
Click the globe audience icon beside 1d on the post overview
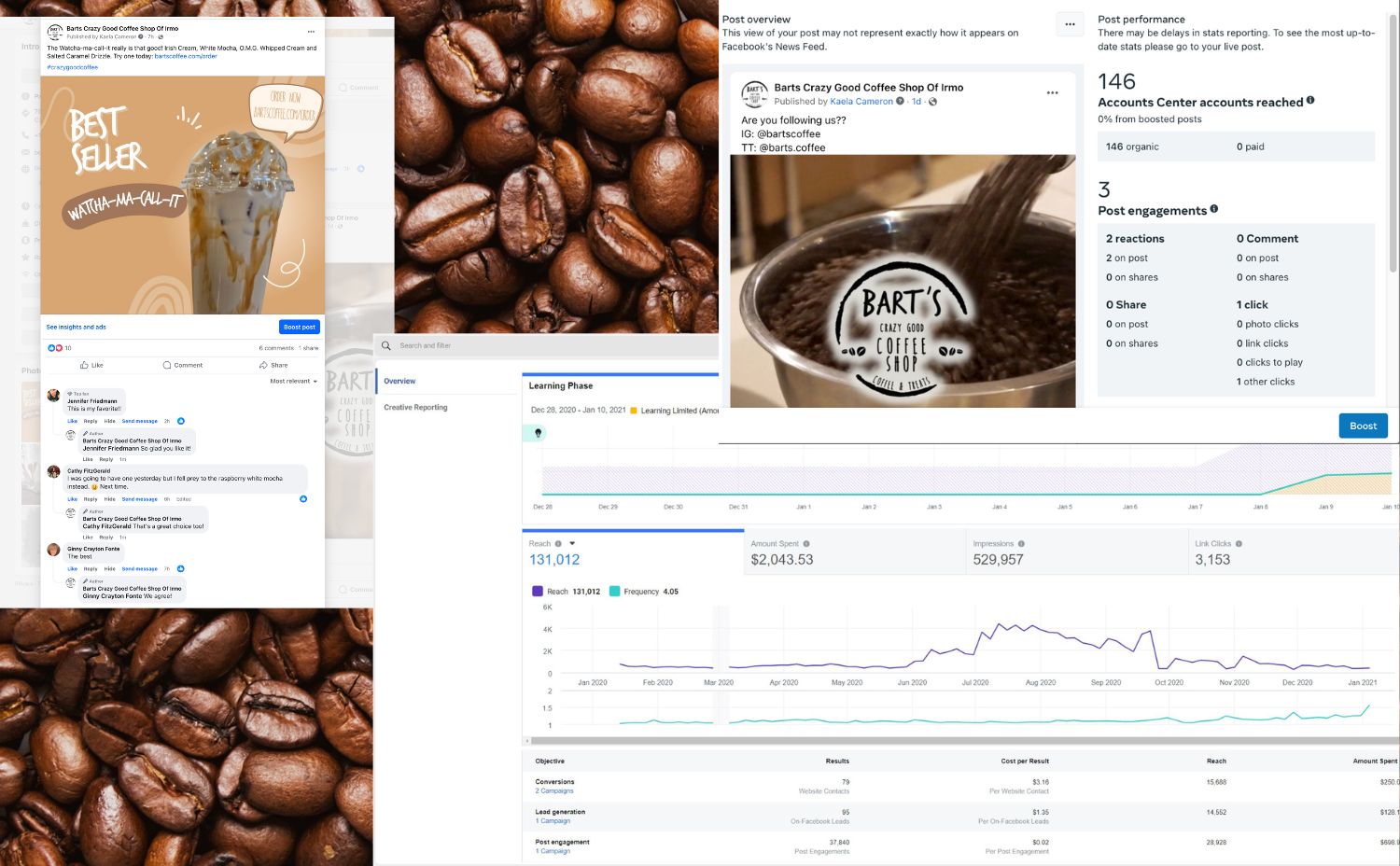pyautogui.click(x=932, y=102)
